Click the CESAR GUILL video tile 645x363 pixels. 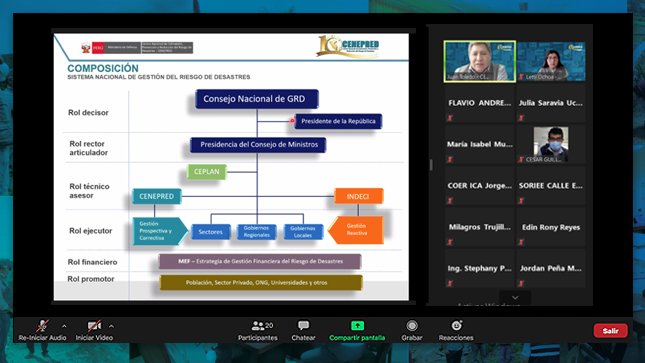(x=551, y=144)
